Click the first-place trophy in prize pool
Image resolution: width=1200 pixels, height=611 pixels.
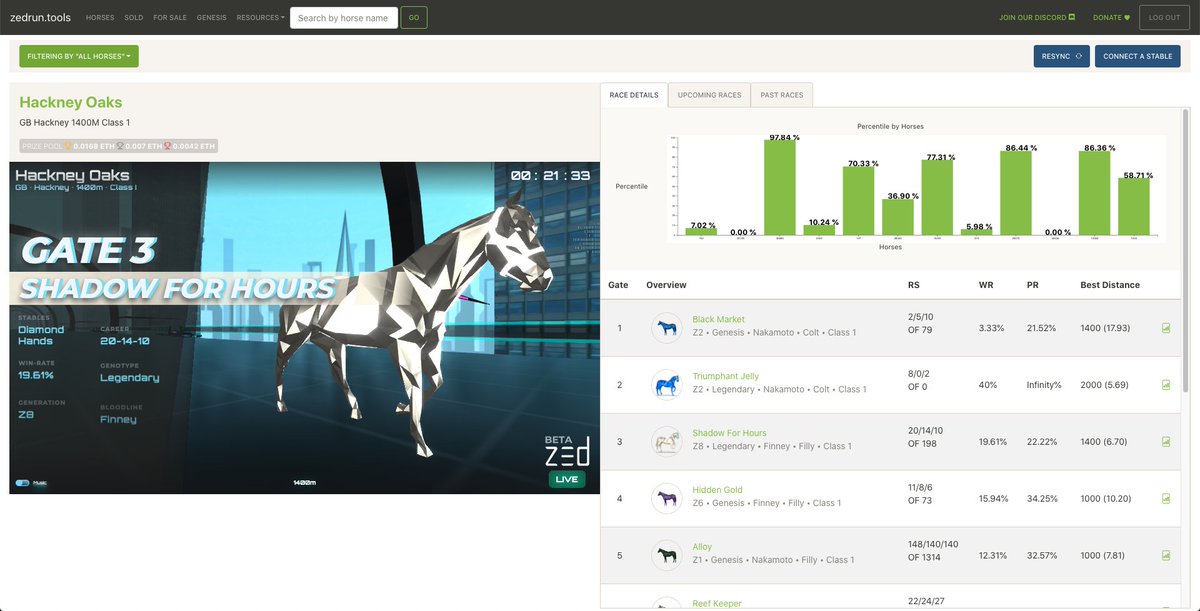point(68,146)
